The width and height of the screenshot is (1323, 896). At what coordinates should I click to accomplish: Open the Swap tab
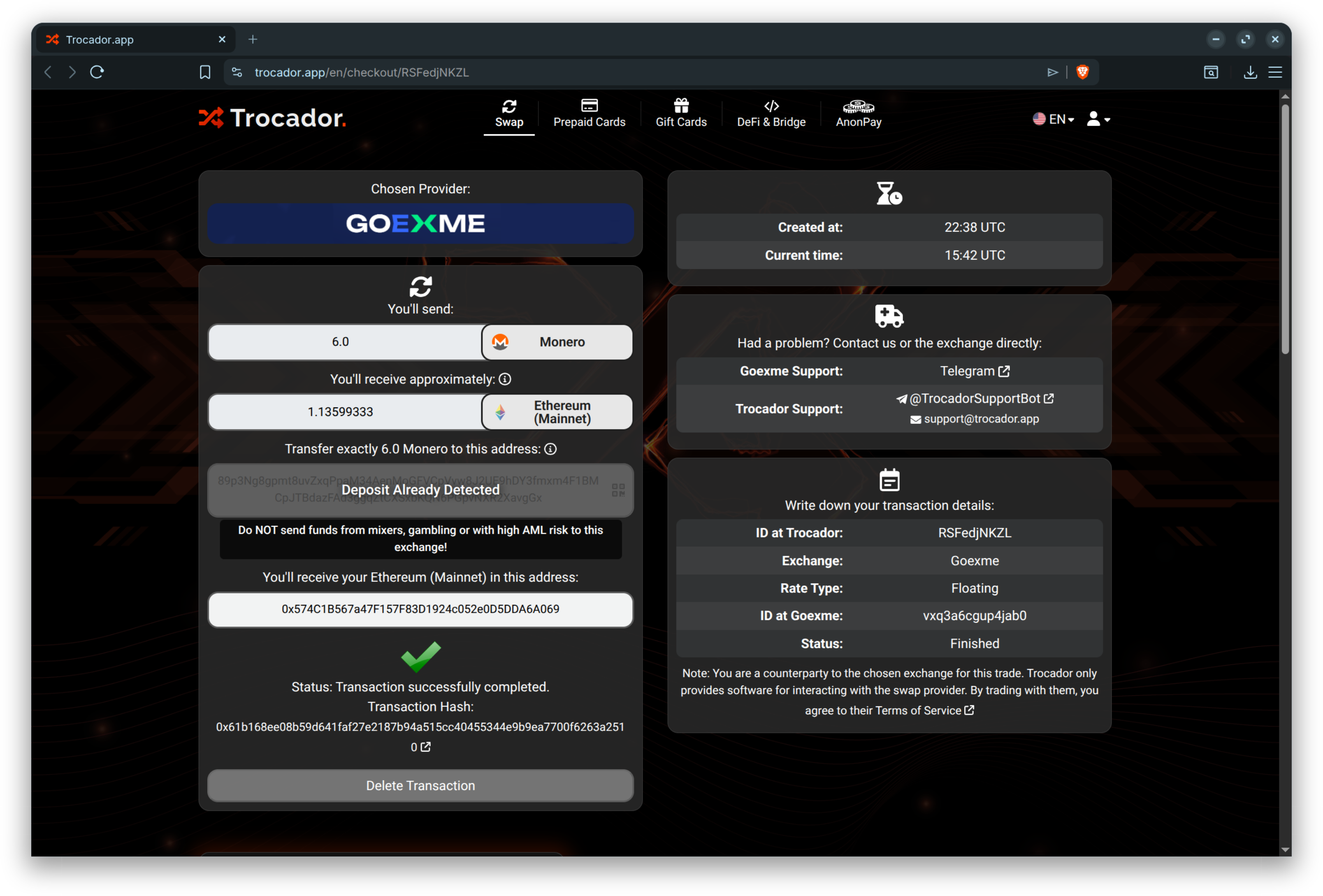pos(509,114)
